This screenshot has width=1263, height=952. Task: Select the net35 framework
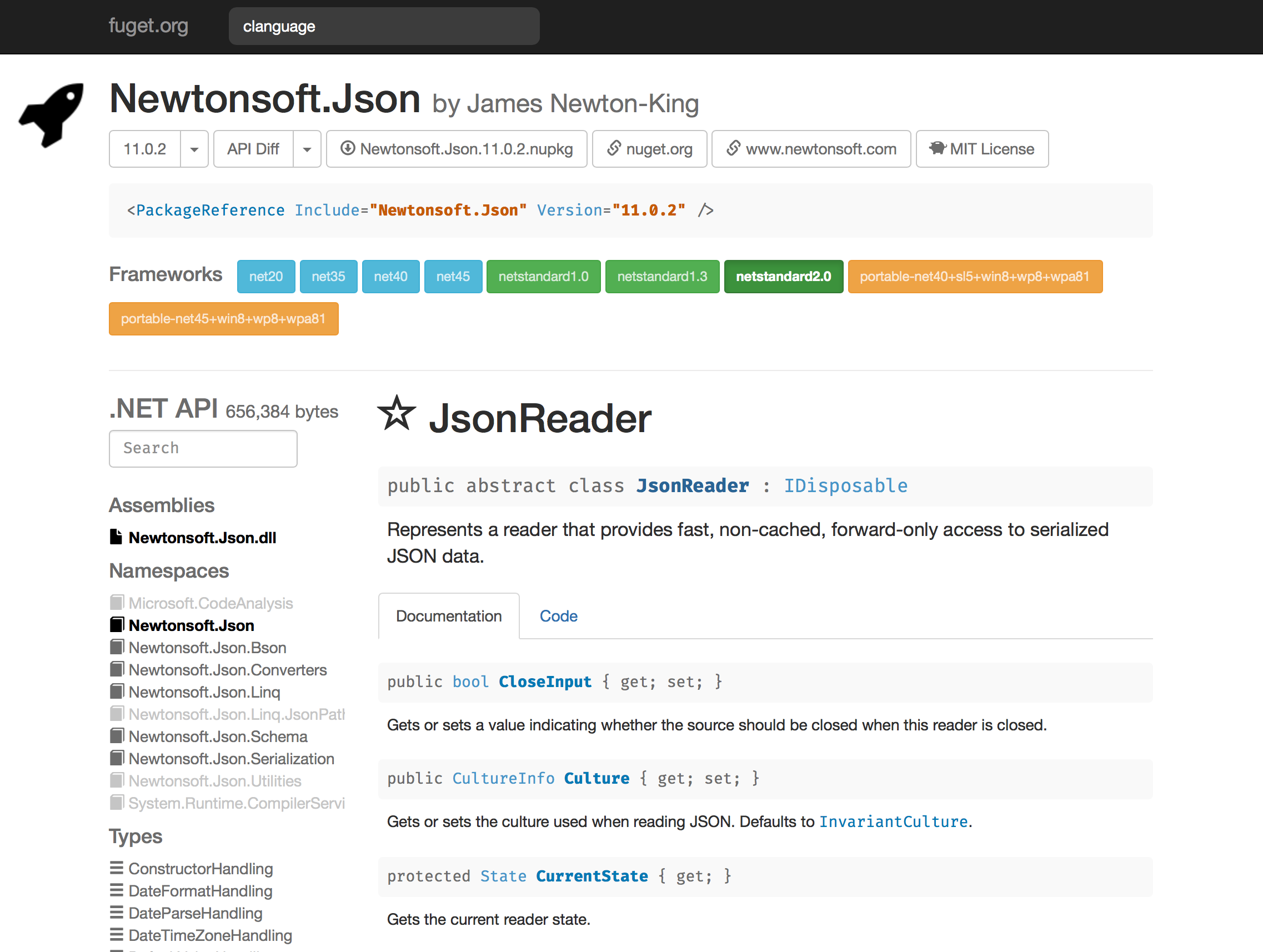pyautogui.click(x=328, y=277)
